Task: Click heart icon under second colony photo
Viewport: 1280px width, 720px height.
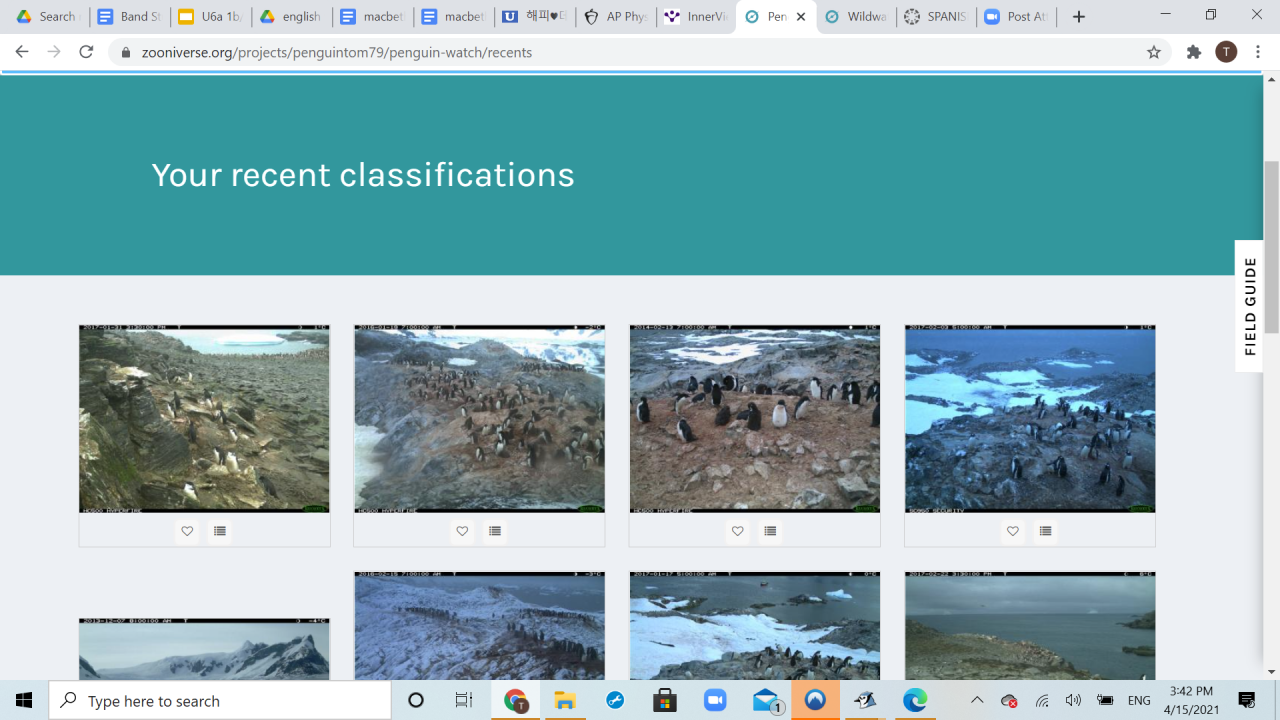Action: point(462,531)
